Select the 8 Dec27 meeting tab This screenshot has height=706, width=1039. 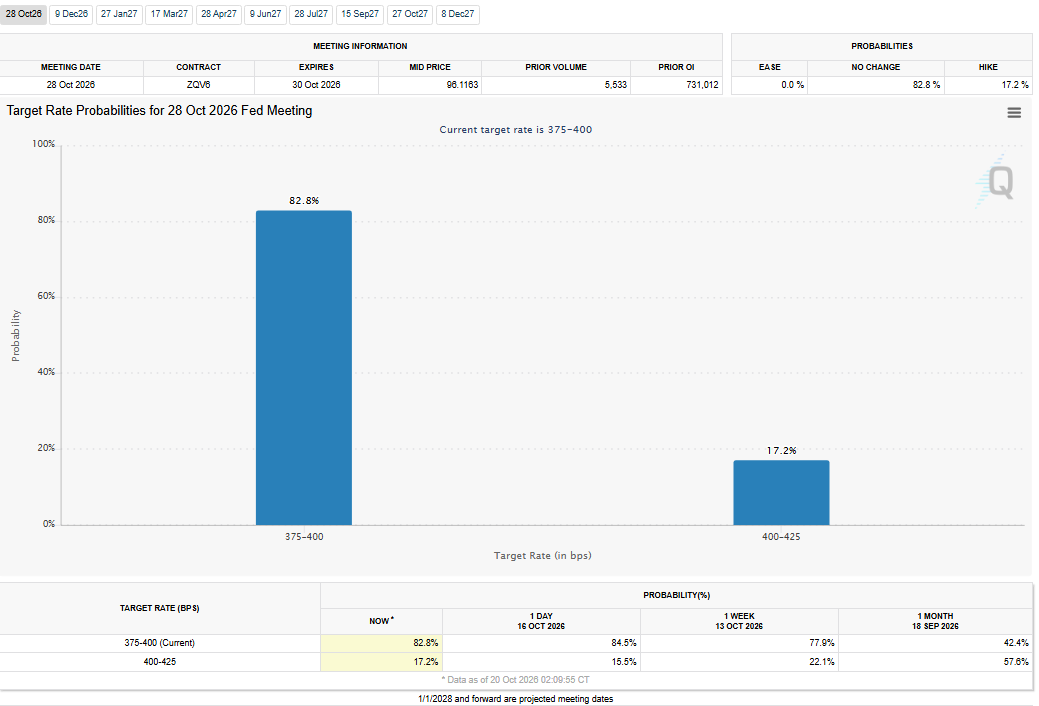tap(457, 14)
